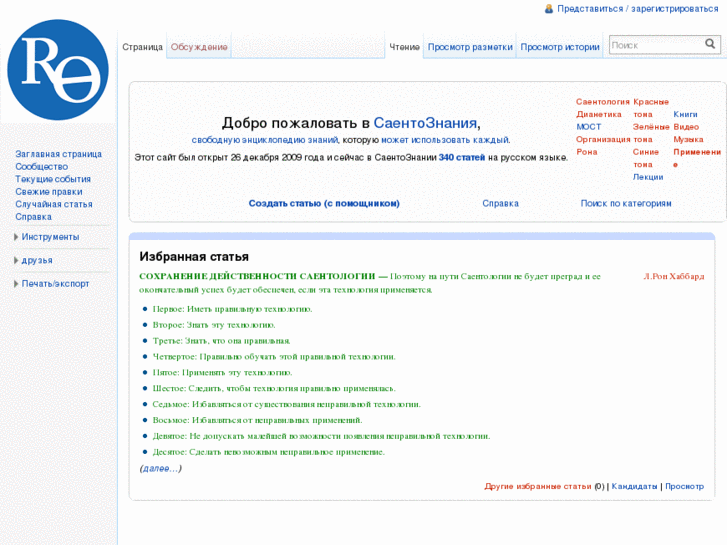This screenshot has height=545, width=727.
Task: Open the Сообщество sidebar link
Action: (42, 167)
